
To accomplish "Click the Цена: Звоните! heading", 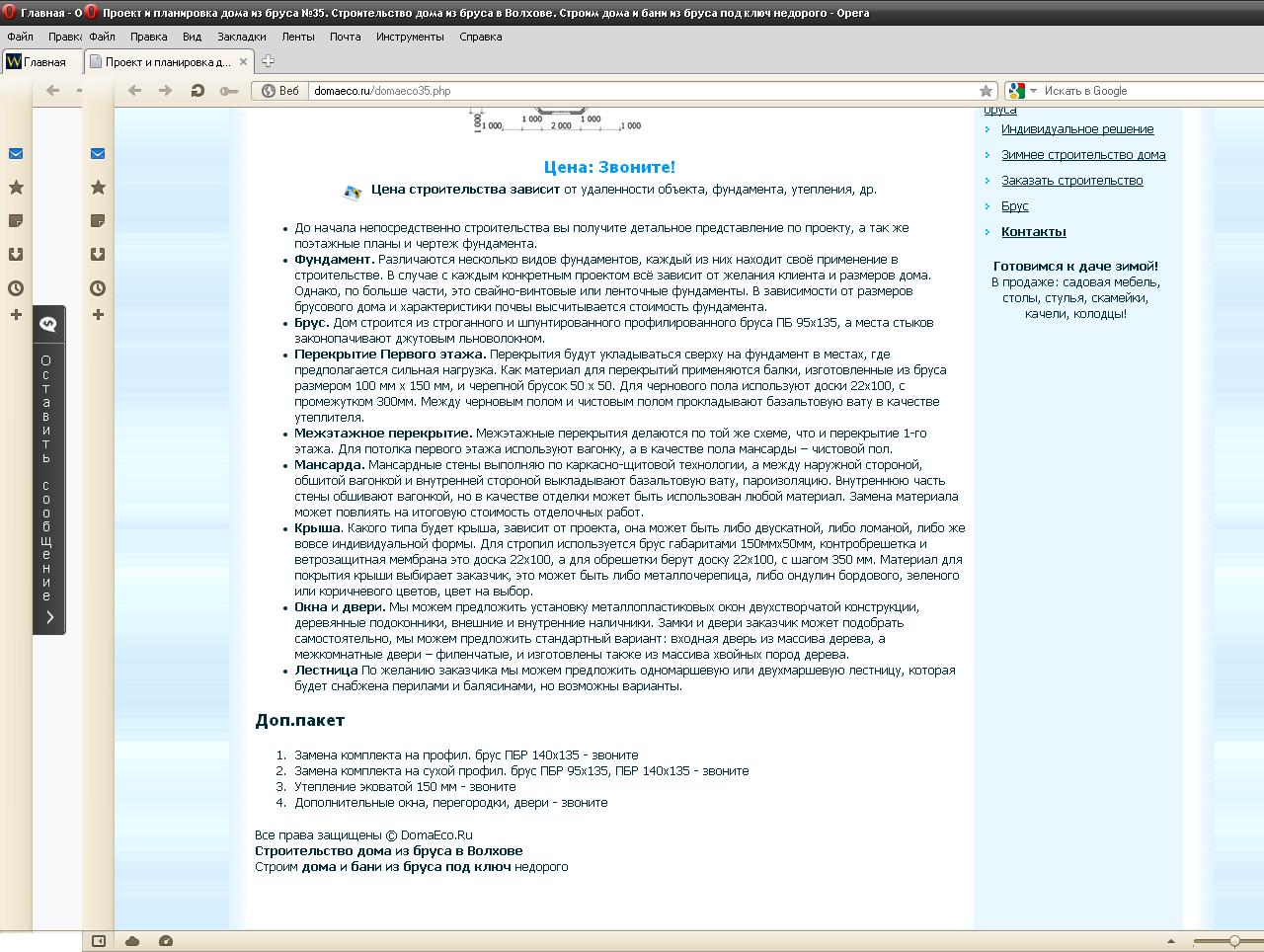I will 609,167.
